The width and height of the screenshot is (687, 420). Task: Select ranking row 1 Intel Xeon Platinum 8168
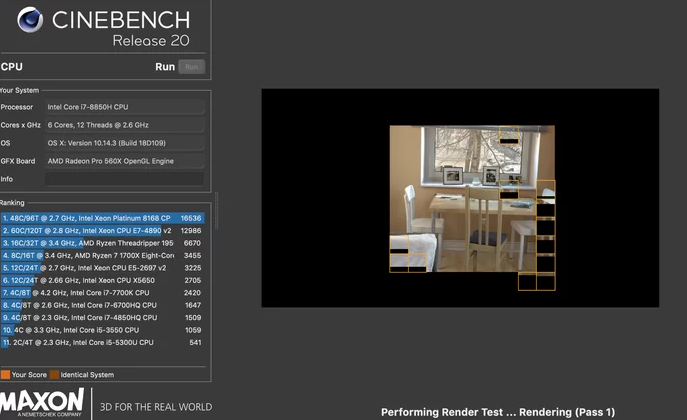tap(103, 218)
